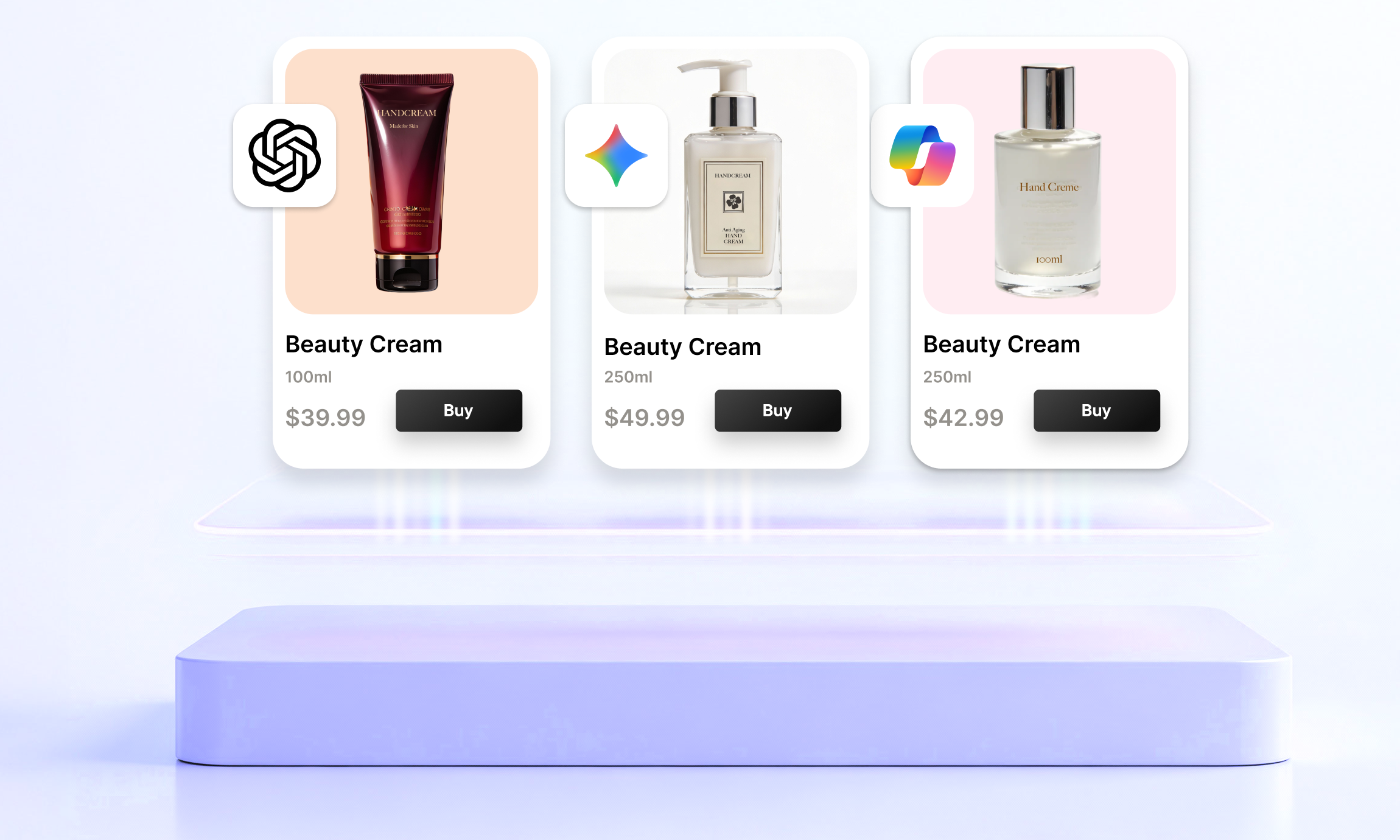1400x840 pixels.
Task: Click the $49.99 price label
Action: tap(644, 418)
